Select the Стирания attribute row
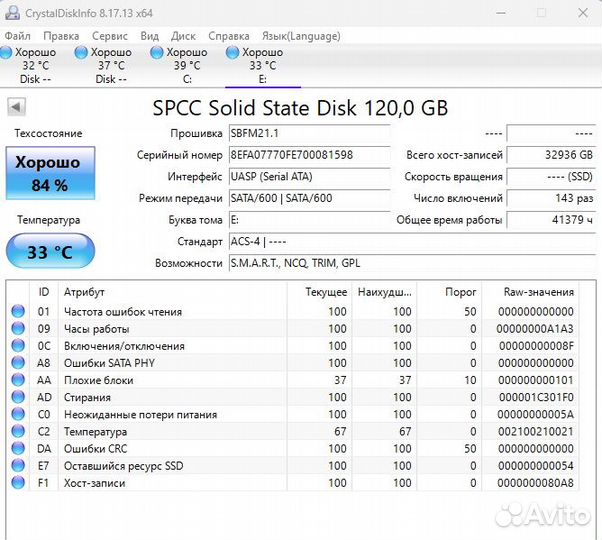Viewport: 602px width, 540px height. (x=293, y=397)
